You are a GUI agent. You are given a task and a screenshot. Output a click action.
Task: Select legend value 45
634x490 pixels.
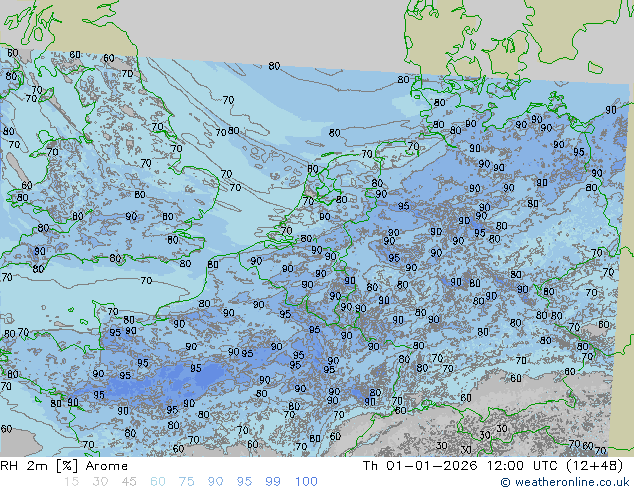129,482
